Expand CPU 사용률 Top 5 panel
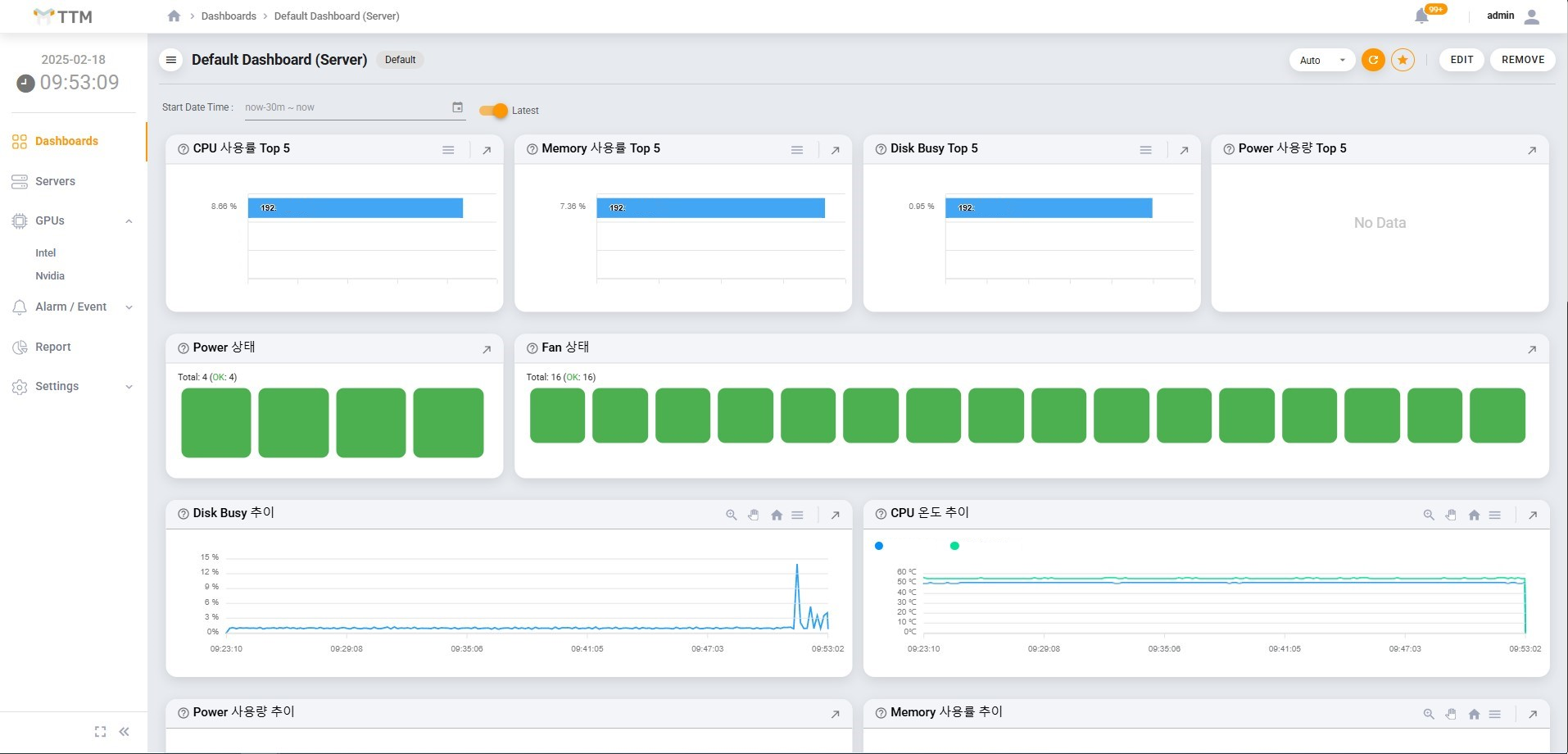1568x754 pixels. [x=487, y=150]
